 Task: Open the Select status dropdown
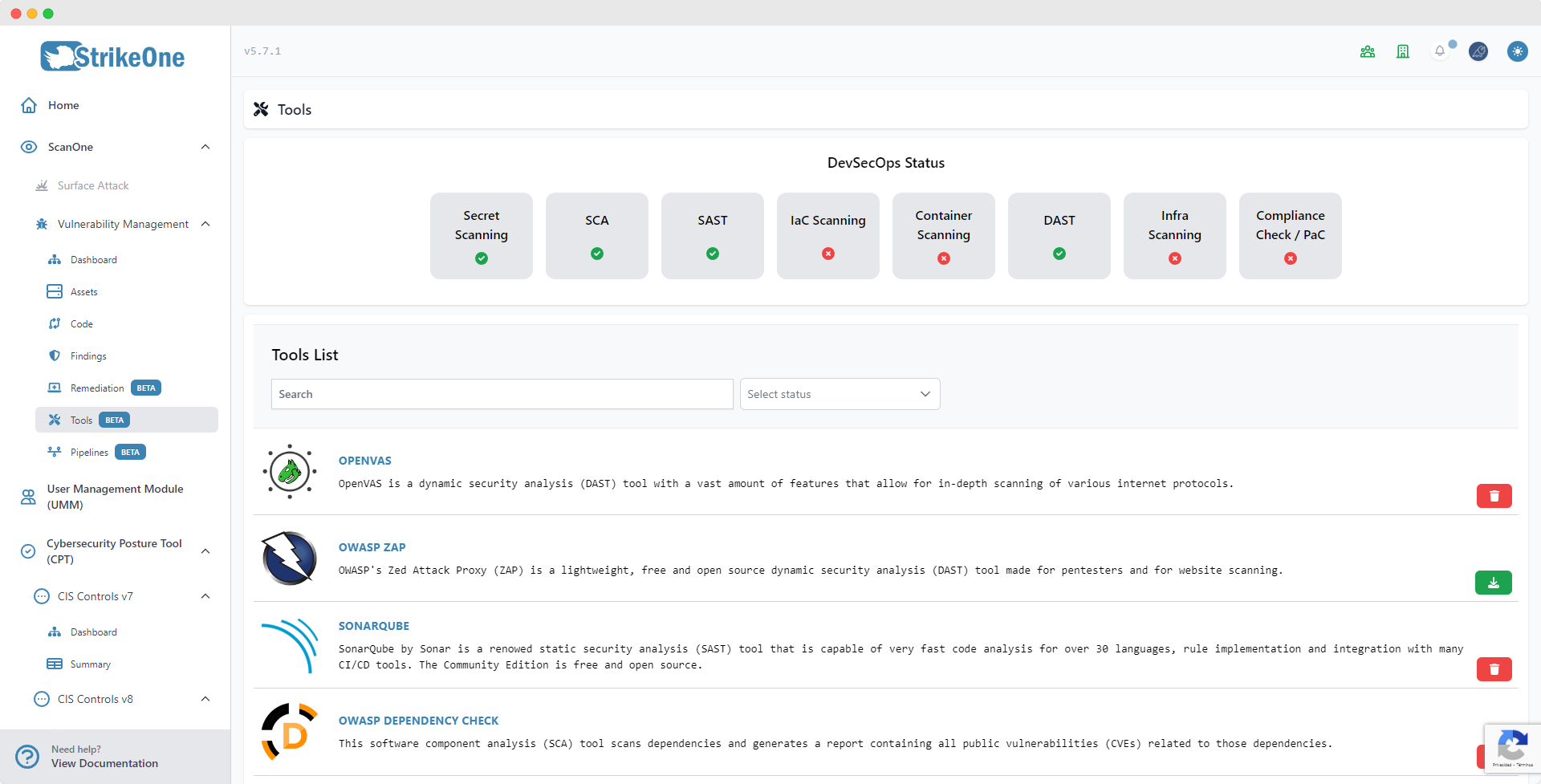click(840, 394)
